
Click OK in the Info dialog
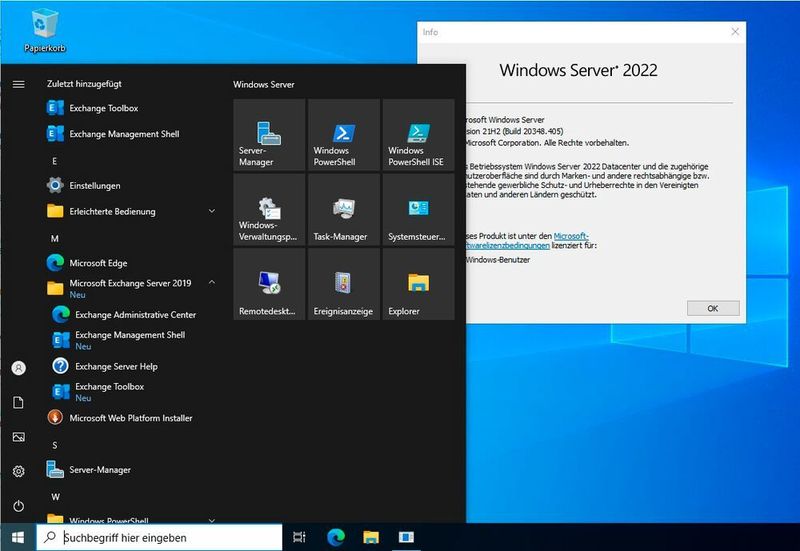[x=713, y=308]
